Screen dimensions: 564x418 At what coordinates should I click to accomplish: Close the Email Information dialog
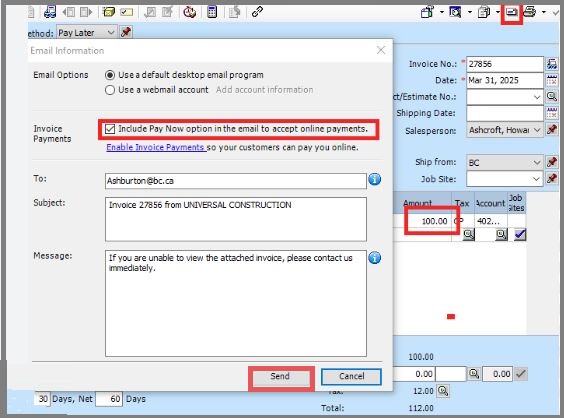(381, 50)
